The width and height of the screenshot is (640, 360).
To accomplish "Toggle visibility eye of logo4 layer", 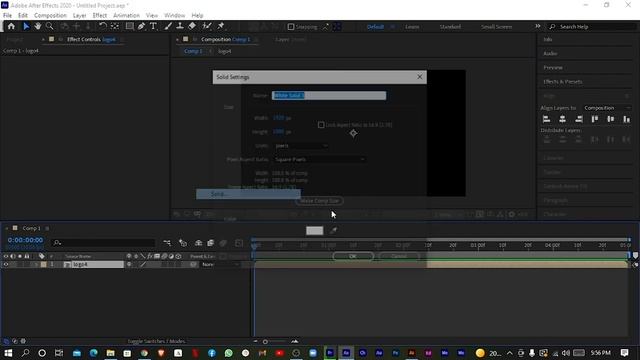I will (6, 264).
